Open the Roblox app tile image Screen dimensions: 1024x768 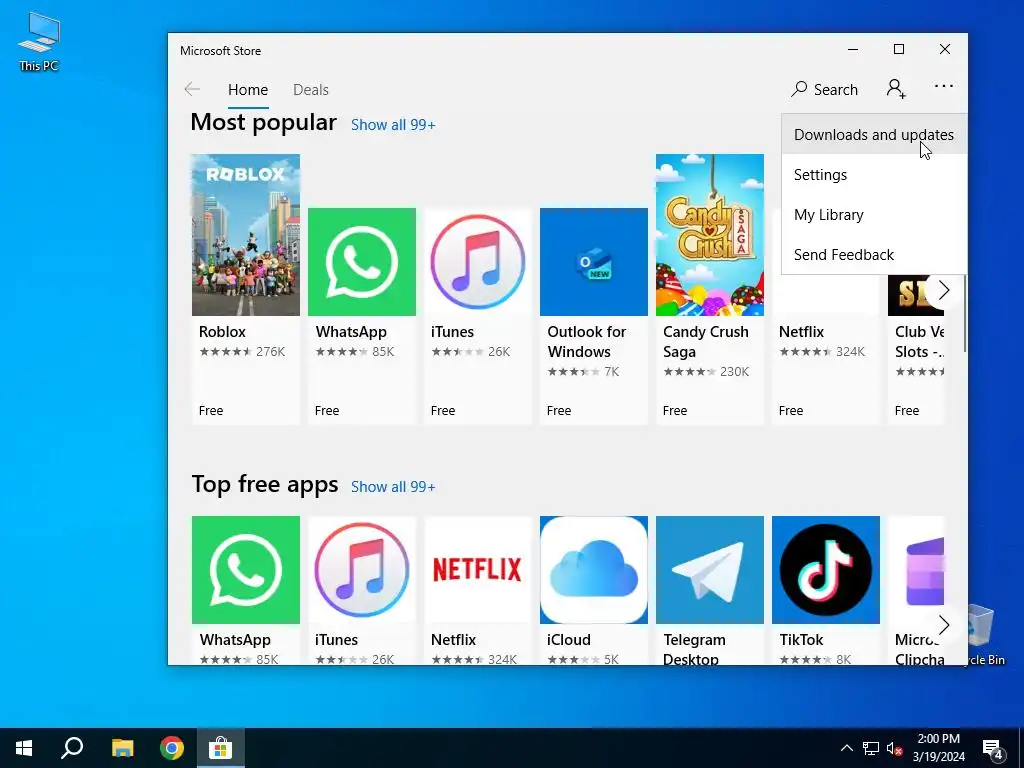[x=246, y=235]
